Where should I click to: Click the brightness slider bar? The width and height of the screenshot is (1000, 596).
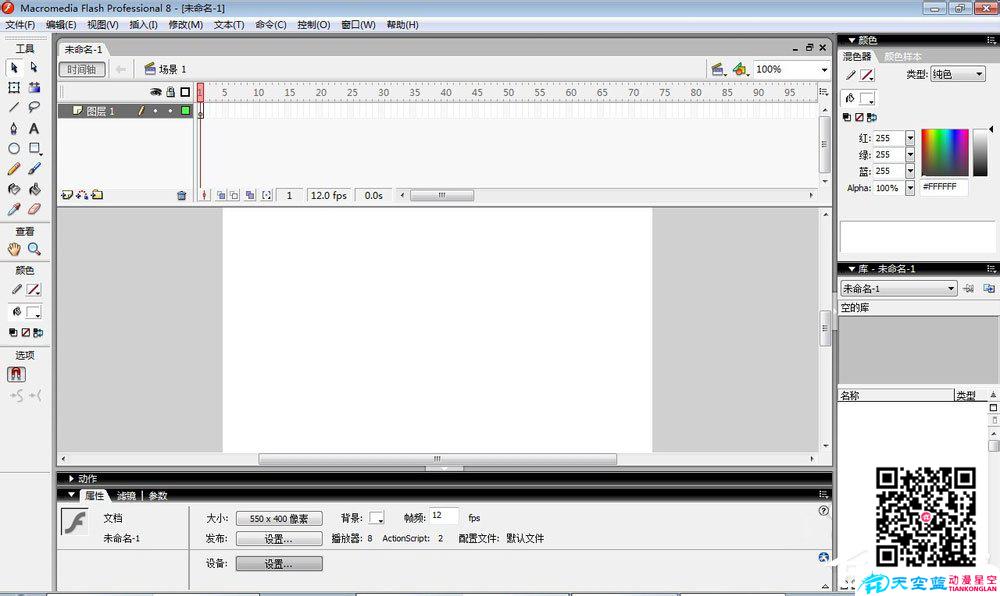(x=980, y=152)
